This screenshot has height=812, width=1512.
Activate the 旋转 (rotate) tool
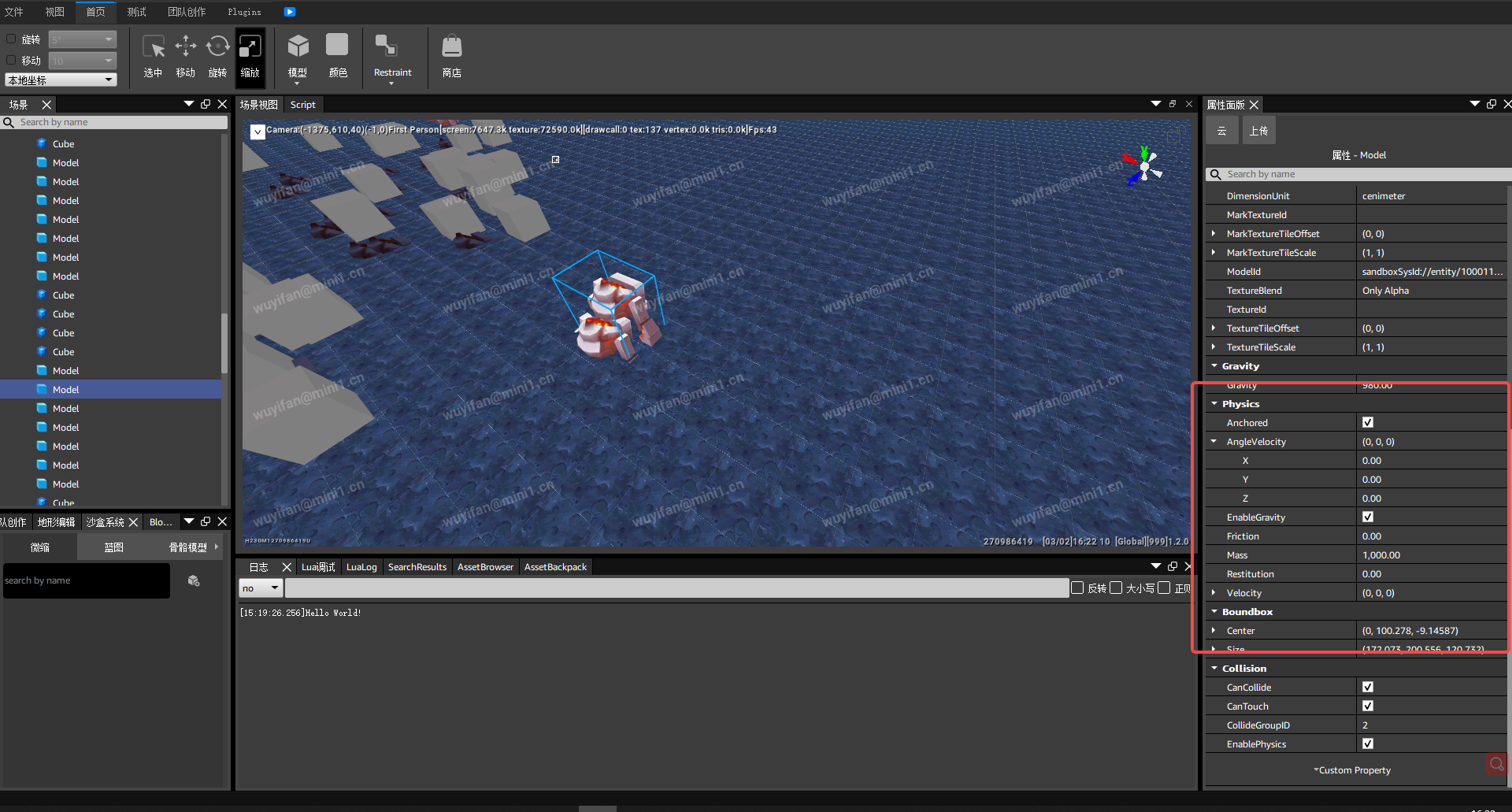pyautogui.click(x=217, y=57)
